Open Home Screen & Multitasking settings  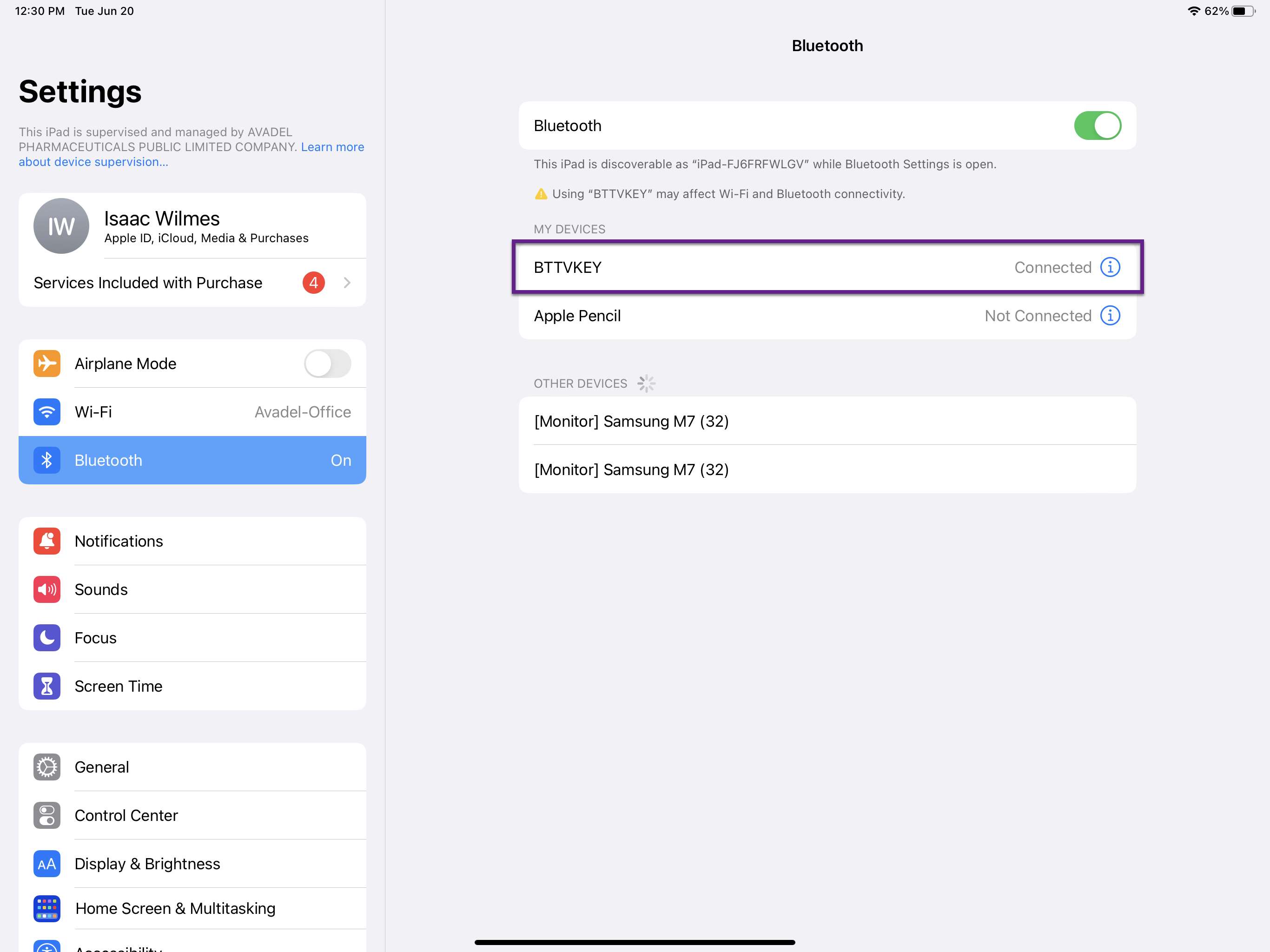coord(192,908)
